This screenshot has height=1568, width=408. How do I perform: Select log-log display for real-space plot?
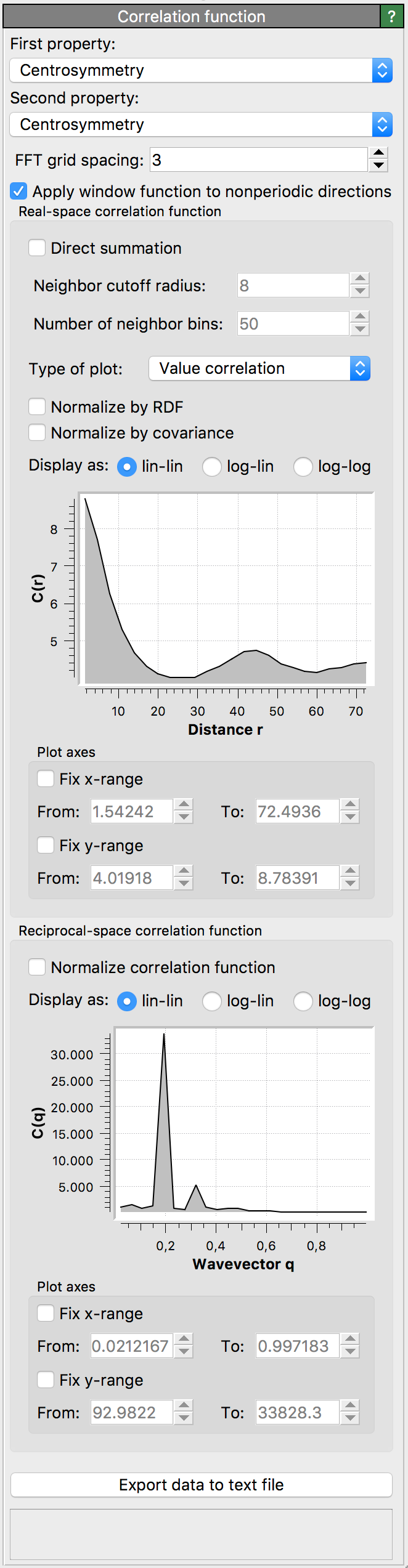(x=303, y=467)
